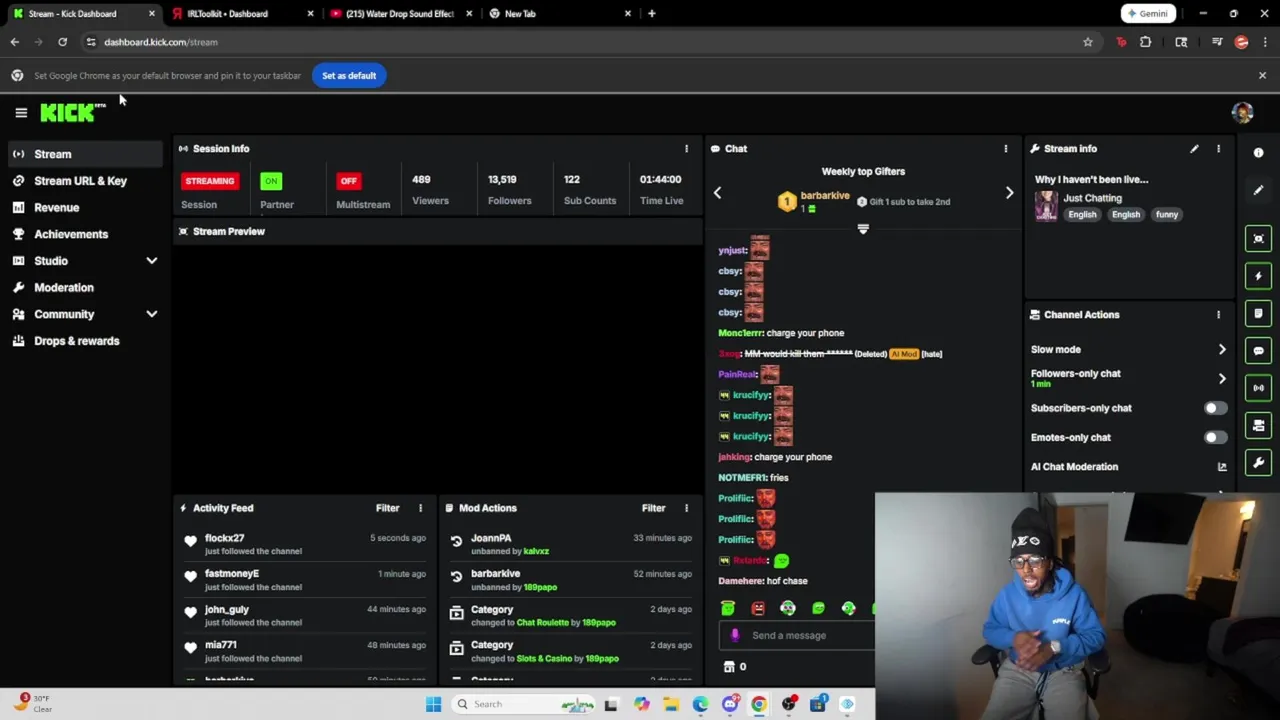Toggle Emotes-only chat switch
The width and height of the screenshot is (1280, 720).
coord(1214,437)
